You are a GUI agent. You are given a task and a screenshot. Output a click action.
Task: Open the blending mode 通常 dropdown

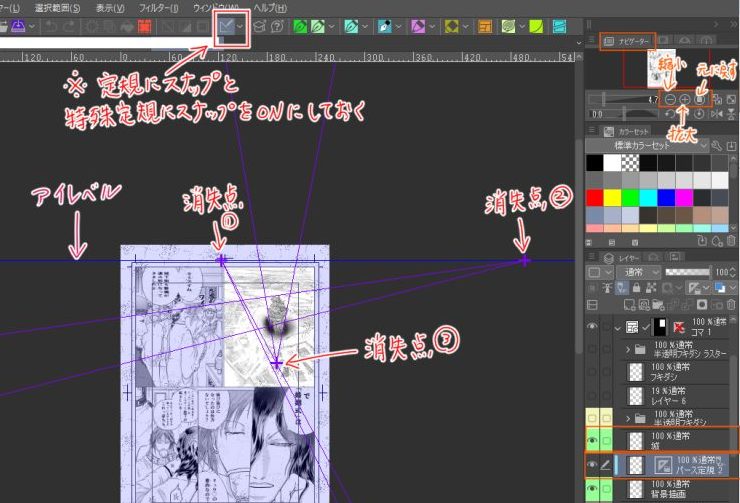click(638, 272)
